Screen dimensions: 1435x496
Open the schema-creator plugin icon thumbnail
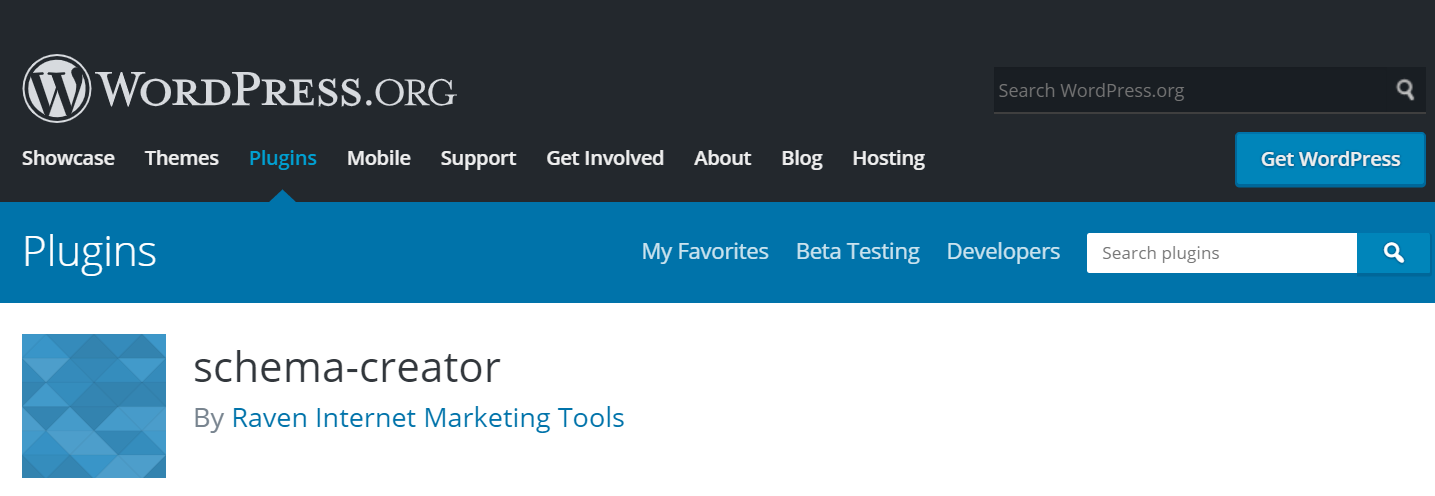[x=94, y=406]
